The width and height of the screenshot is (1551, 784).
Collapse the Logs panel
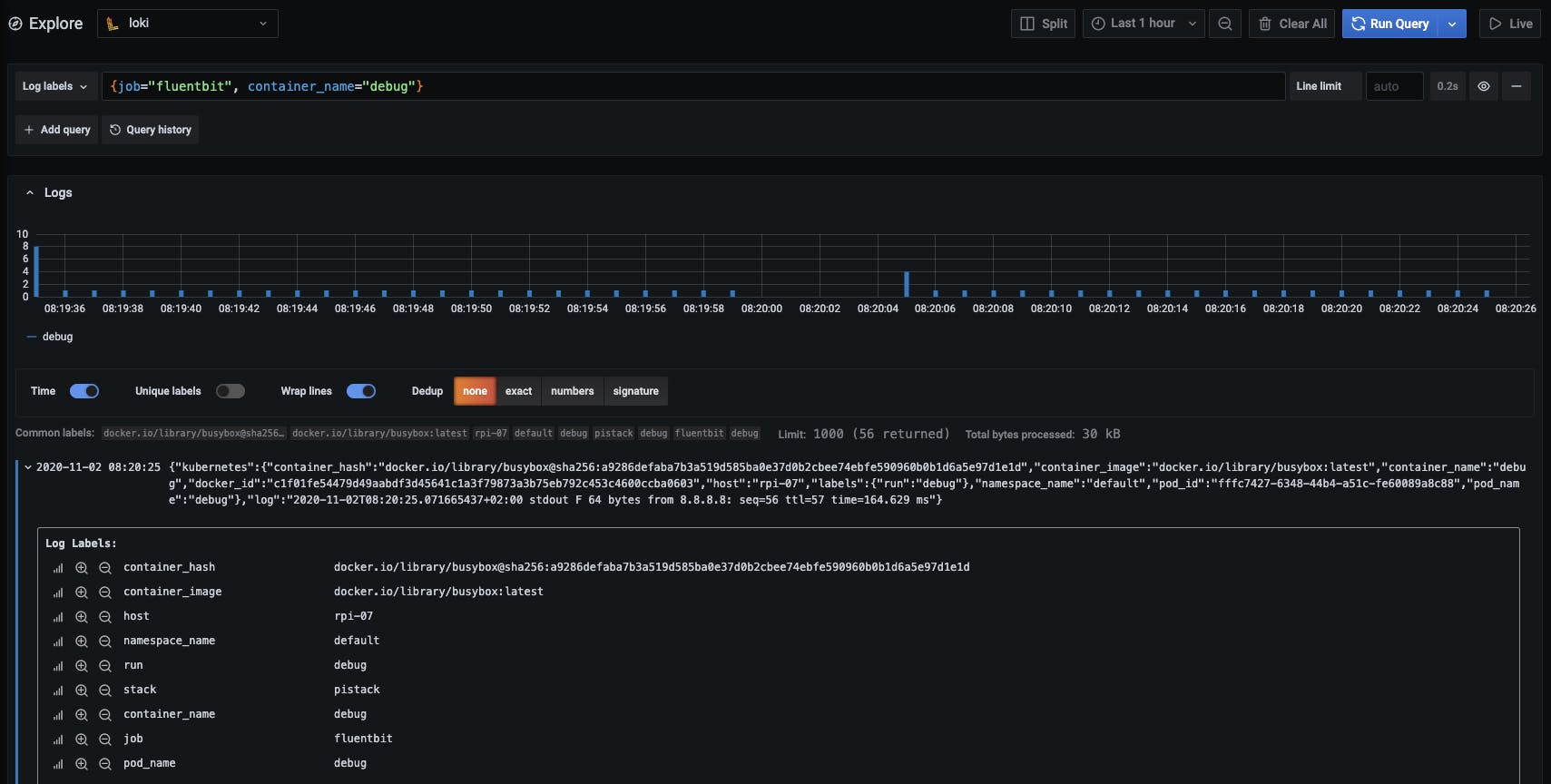(30, 192)
